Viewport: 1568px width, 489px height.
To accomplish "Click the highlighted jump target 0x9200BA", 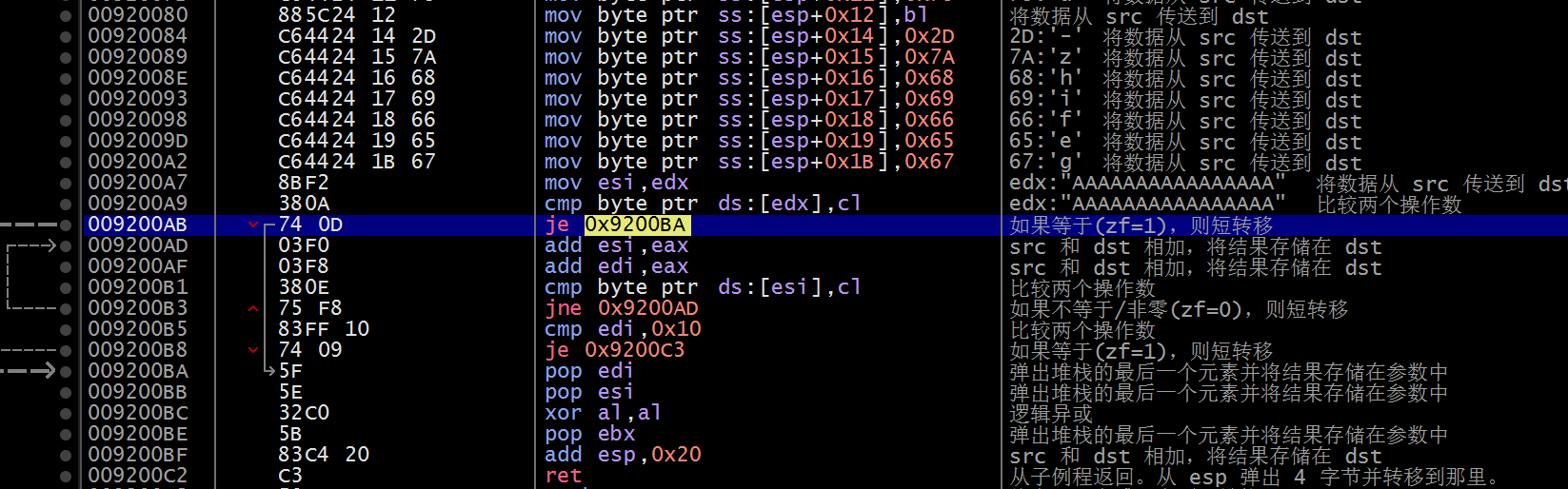I will (x=637, y=225).
